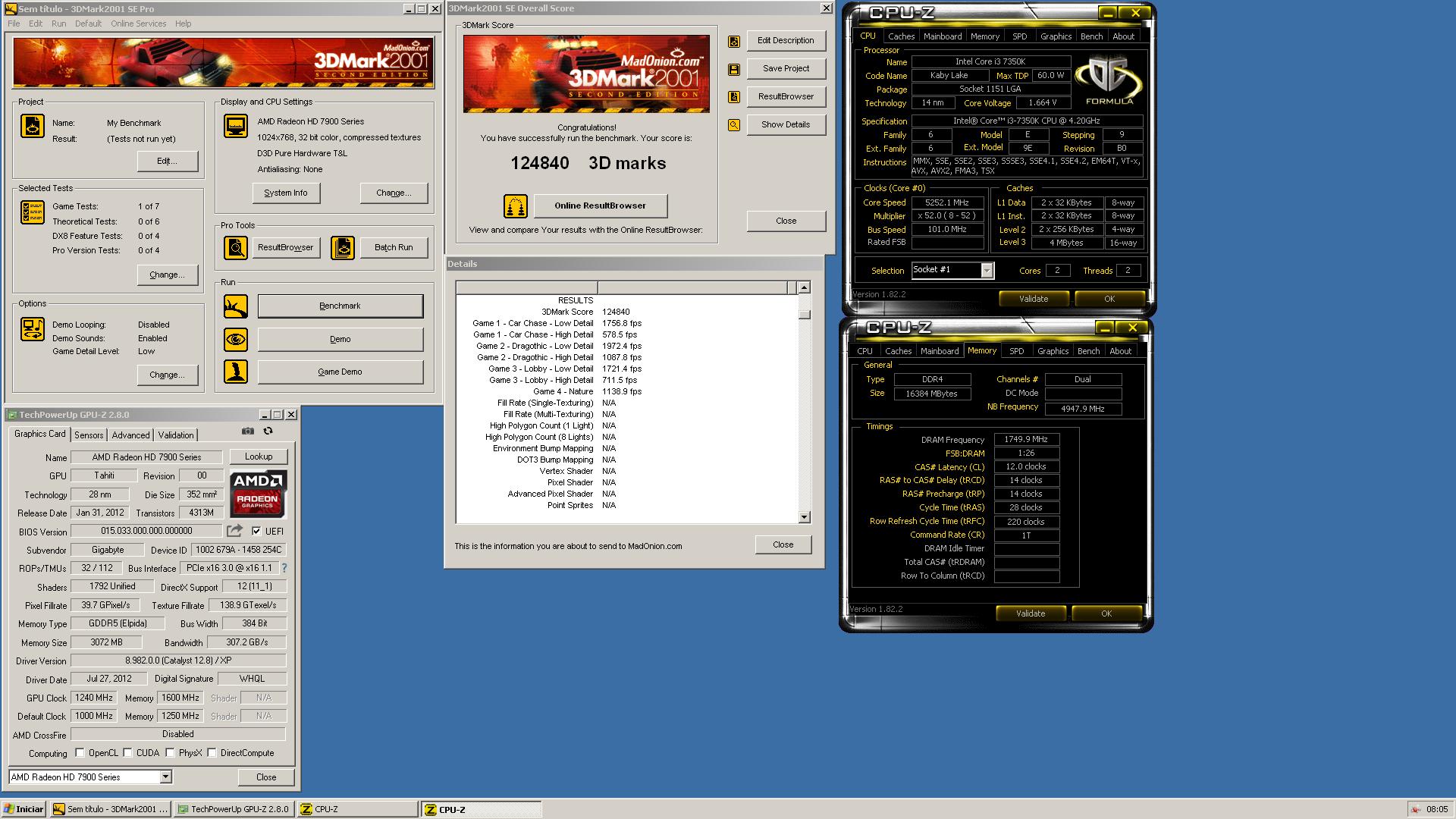The width and height of the screenshot is (1456, 819).
Task: Click the system tray icon near clock
Action: pyautogui.click(x=1415, y=809)
